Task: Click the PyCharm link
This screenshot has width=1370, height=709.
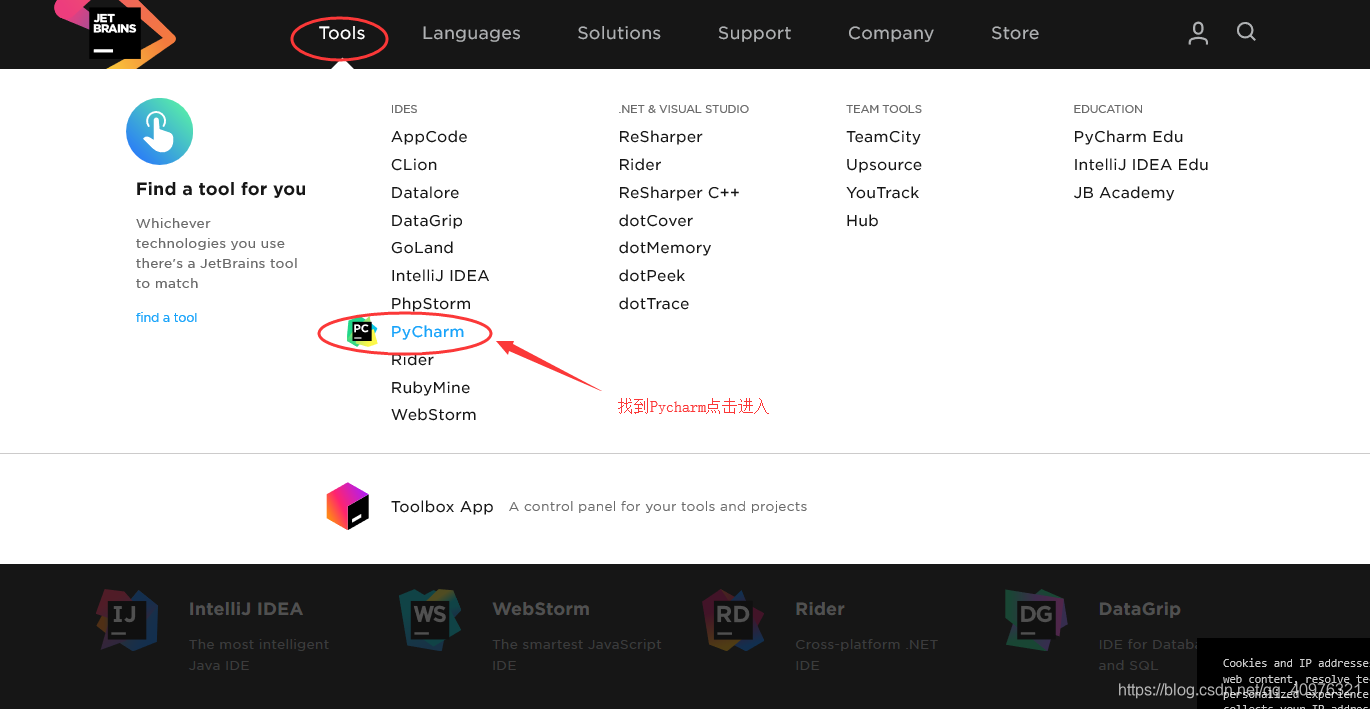Action: point(427,332)
